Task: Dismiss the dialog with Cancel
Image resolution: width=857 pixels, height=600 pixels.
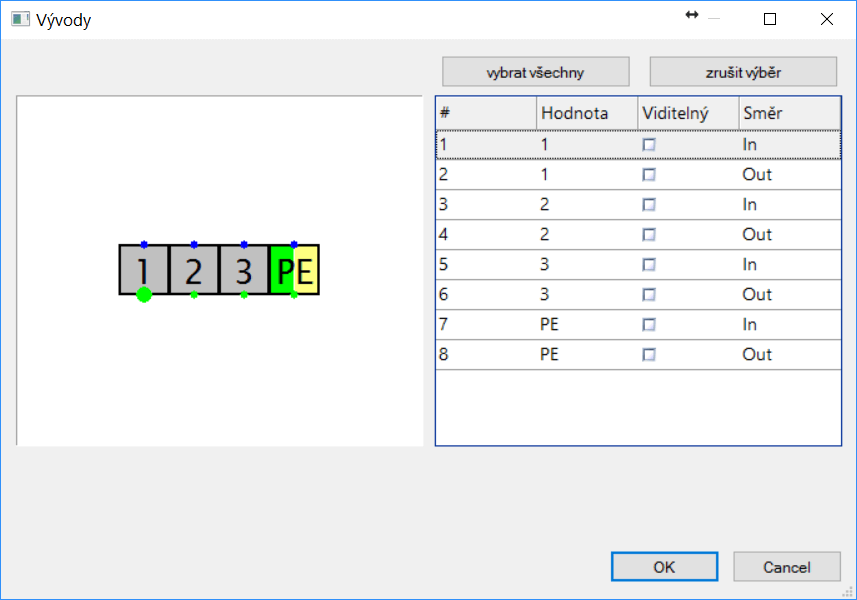Action: [x=786, y=567]
